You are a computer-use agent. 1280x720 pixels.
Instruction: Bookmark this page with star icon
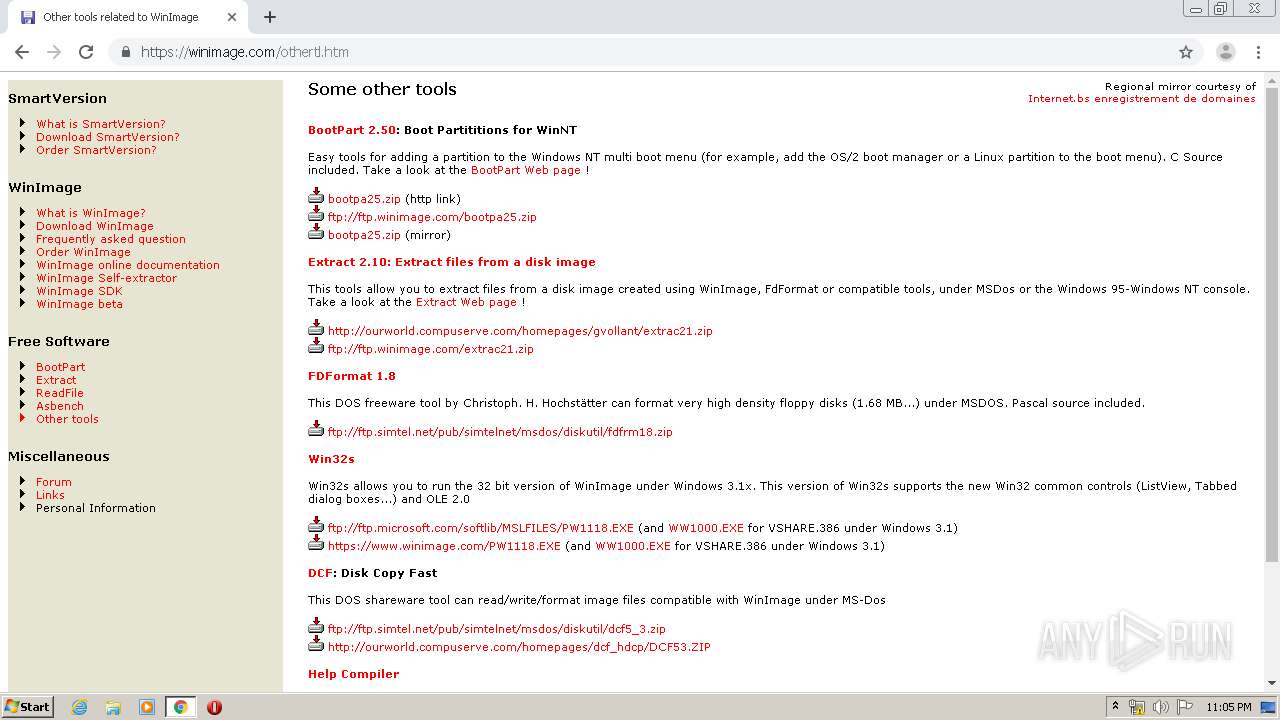(1186, 52)
